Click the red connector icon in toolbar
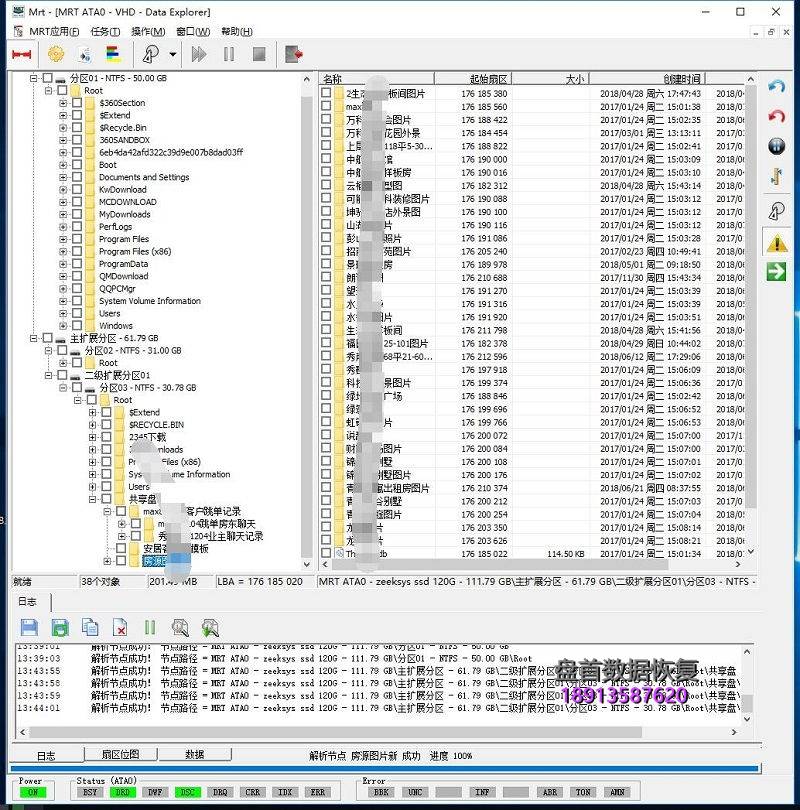The image size is (800, 810). pos(22,54)
